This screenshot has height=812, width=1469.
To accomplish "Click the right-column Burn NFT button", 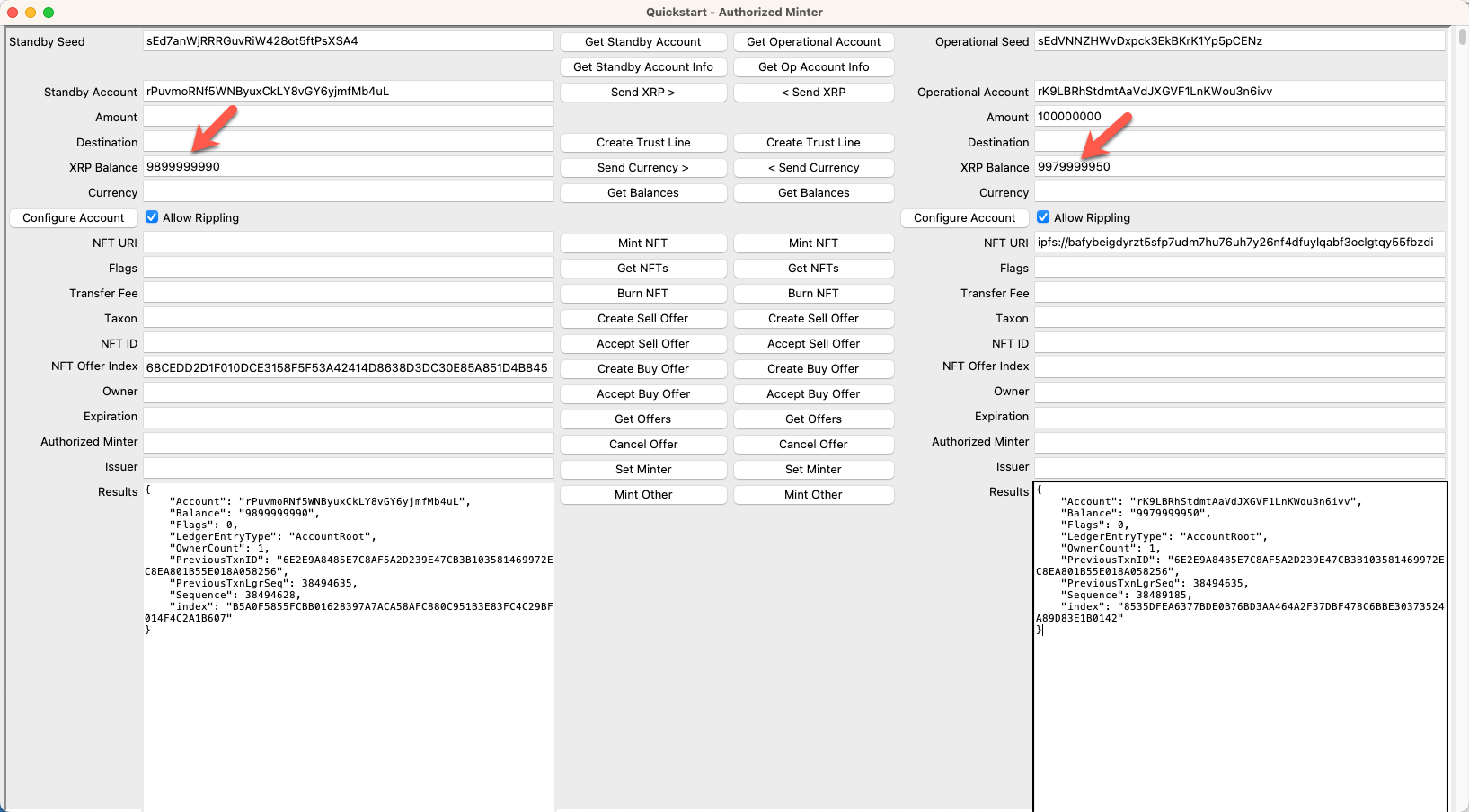I will point(813,293).
